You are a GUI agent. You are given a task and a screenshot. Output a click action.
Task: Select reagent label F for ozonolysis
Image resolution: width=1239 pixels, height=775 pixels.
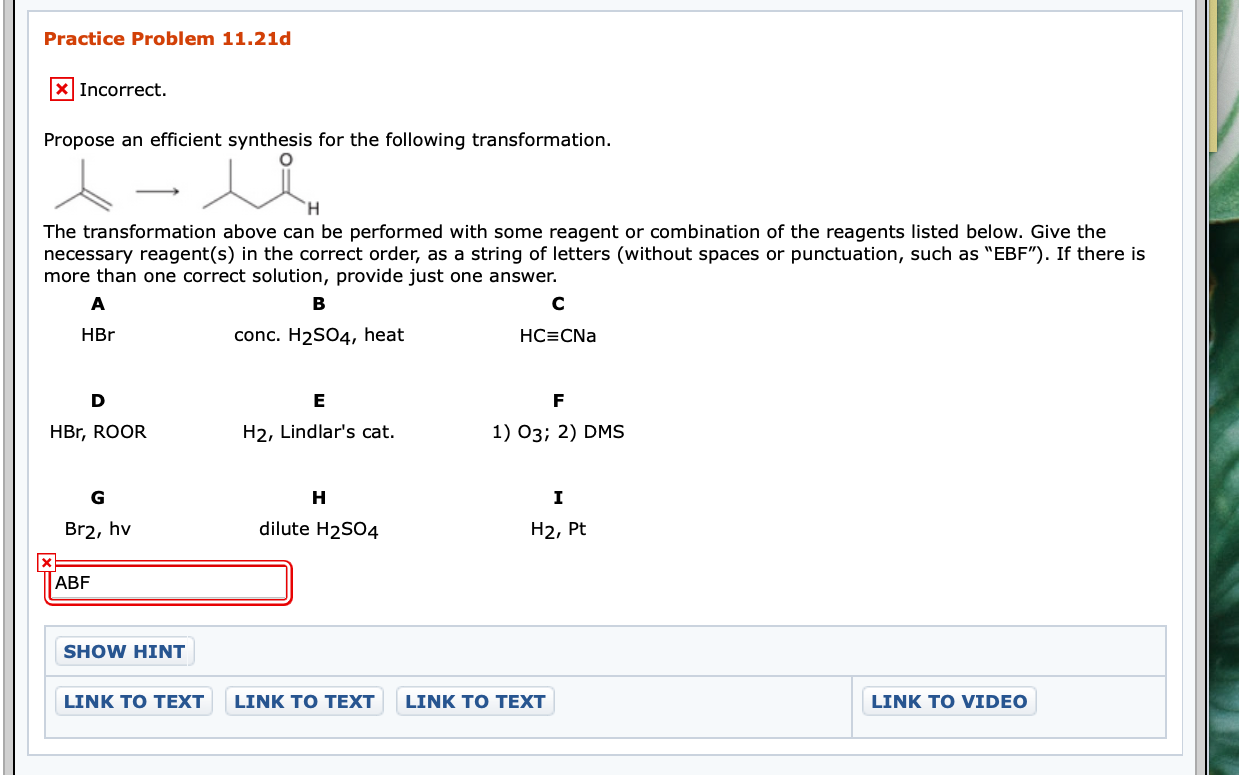coord(558,400)
